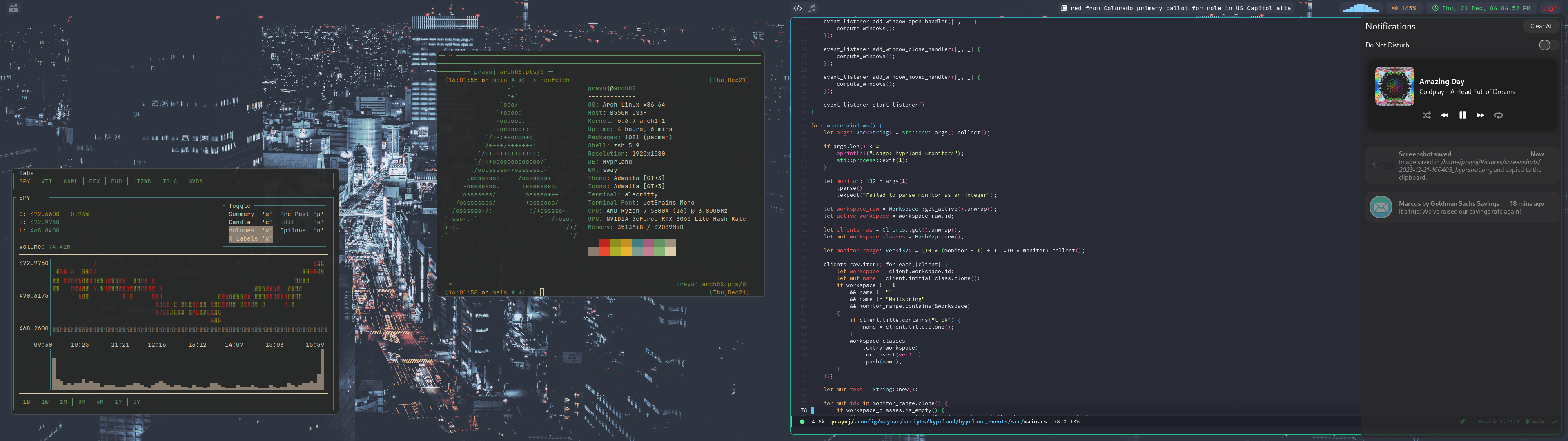Viewport: 1568px width, 441px height.
Task: Pause the Amazing Day song
Action: pos(1462,115)
